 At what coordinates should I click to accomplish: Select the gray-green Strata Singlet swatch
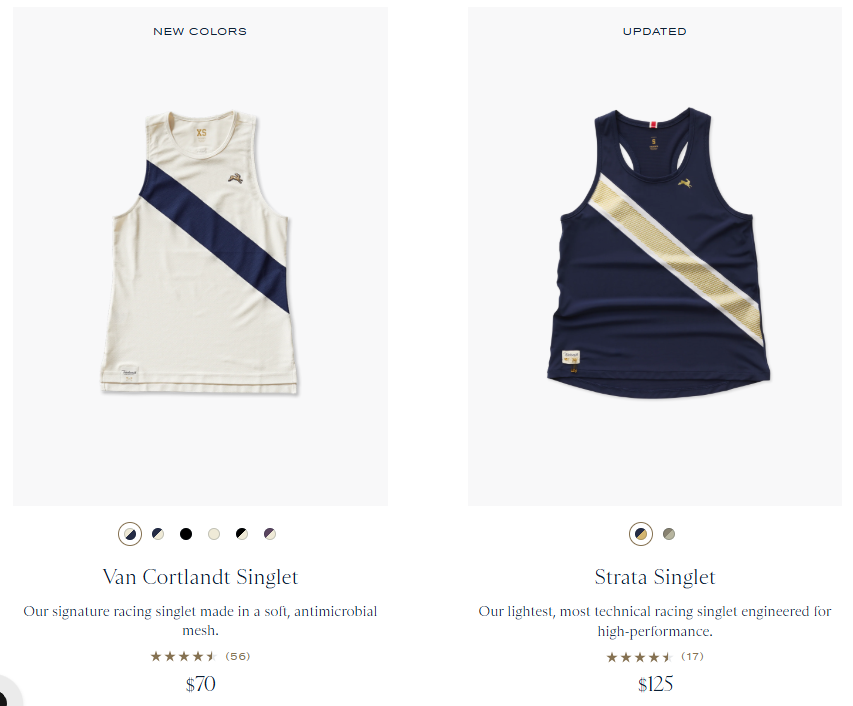pyautogui.click(x=669, y=534)
